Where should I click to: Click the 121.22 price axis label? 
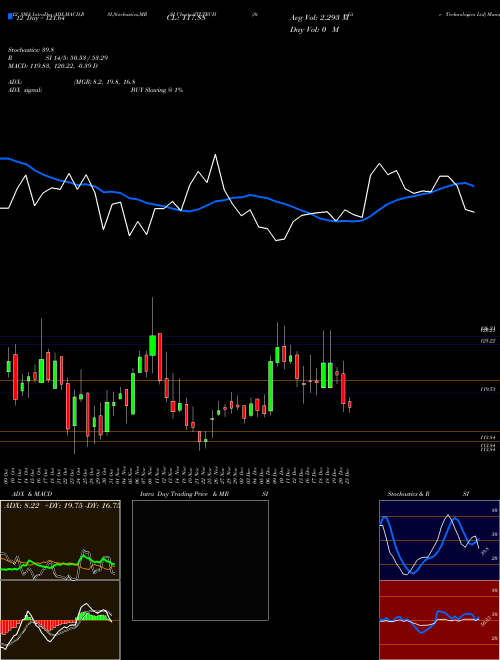(488, 341)
